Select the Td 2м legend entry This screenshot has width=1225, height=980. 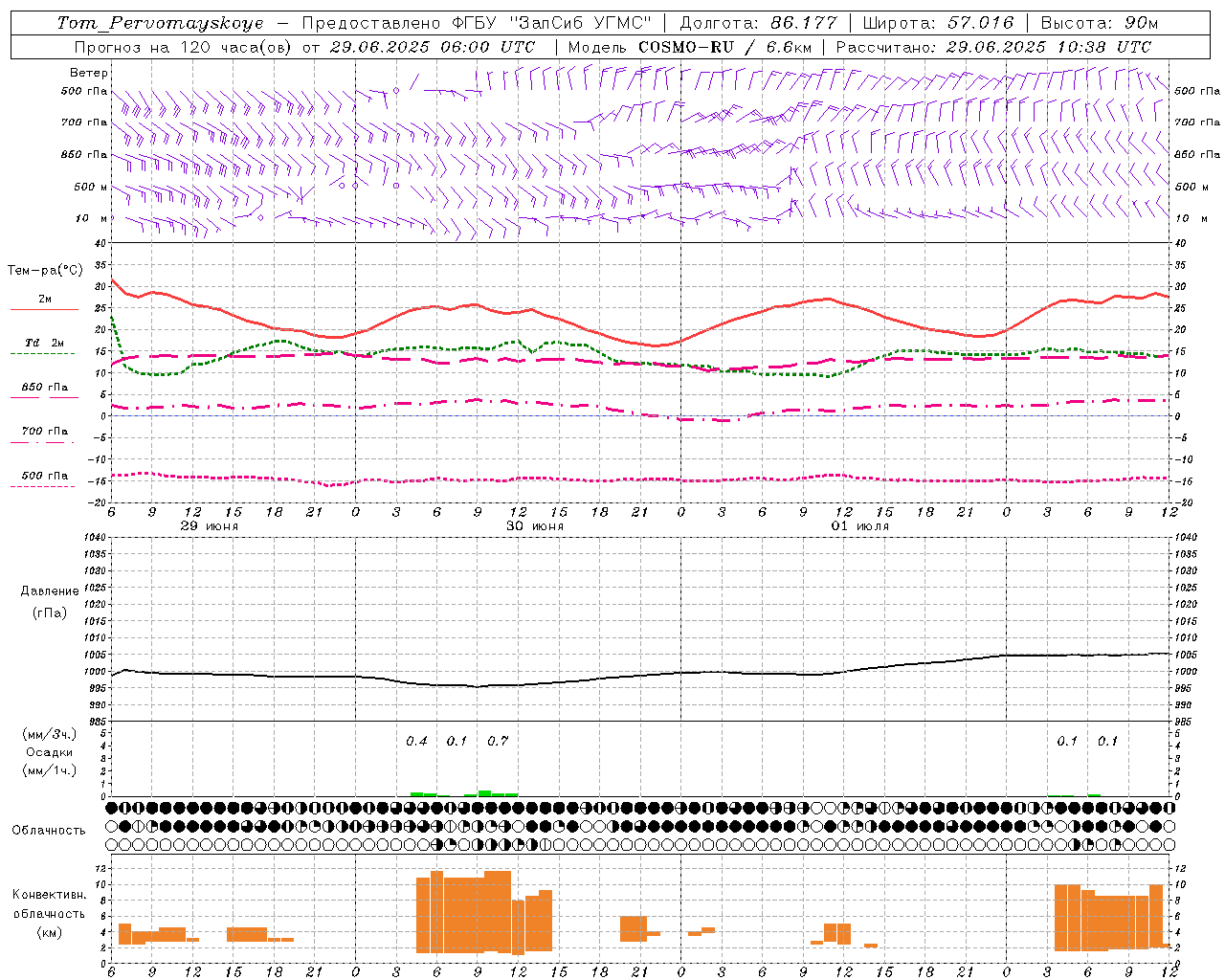44,343
